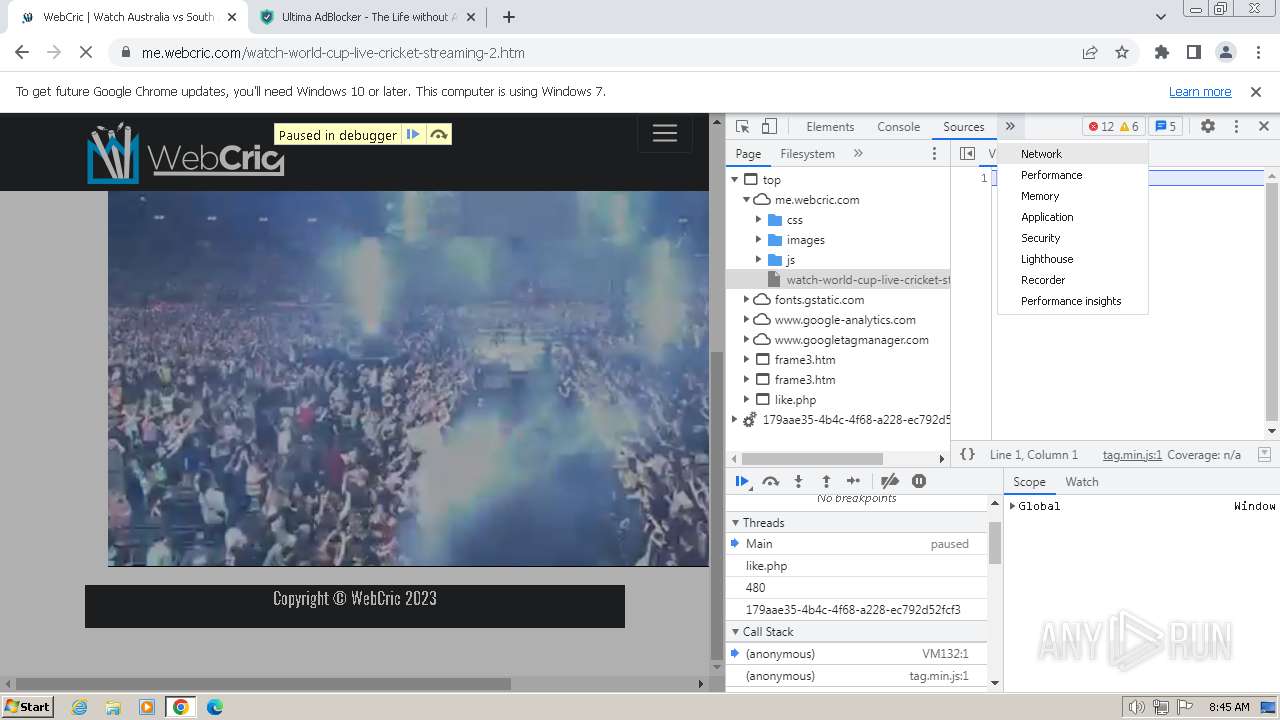
Task: Bookmark this page star icon
Action: click(1122, 53)
